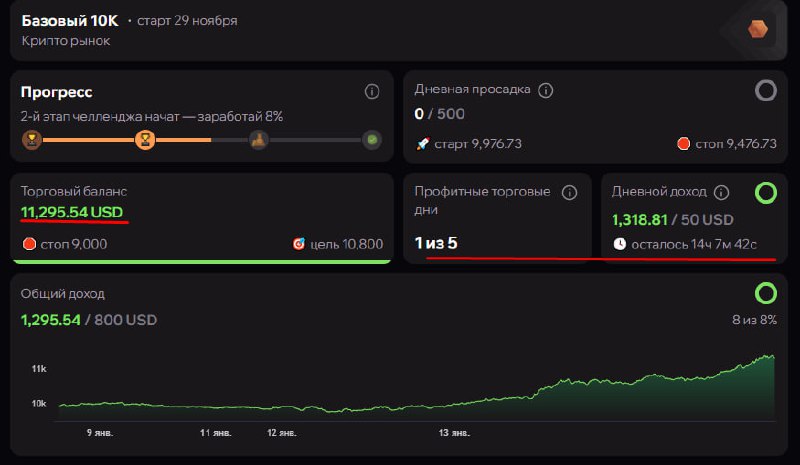Image resolution: width=800 pixels, height=465 pixels.
Task: Click the target icon next to цель 10,800
Action: 298,244
